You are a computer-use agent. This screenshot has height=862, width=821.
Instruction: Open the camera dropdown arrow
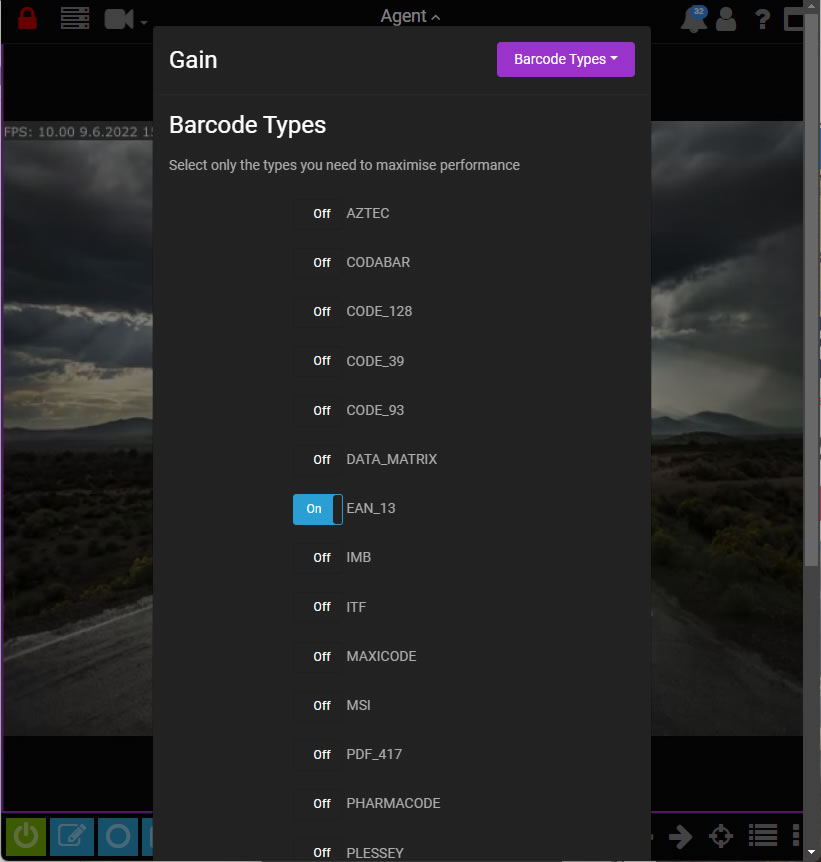pyautogui.click(x=145, y=22)
